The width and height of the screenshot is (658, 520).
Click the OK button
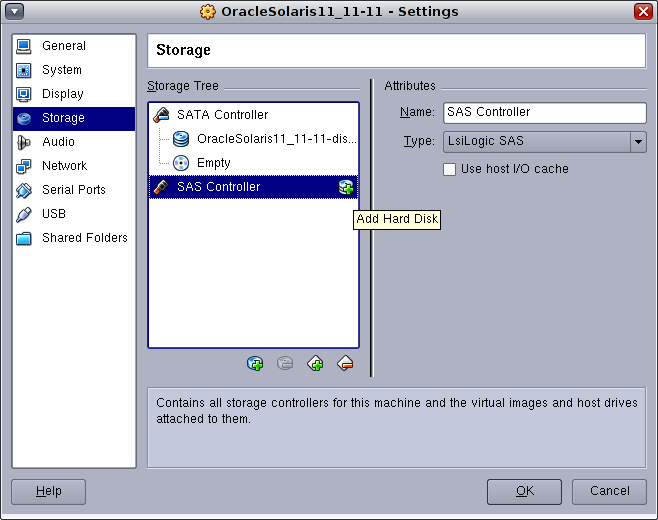(x=524, y=491)
